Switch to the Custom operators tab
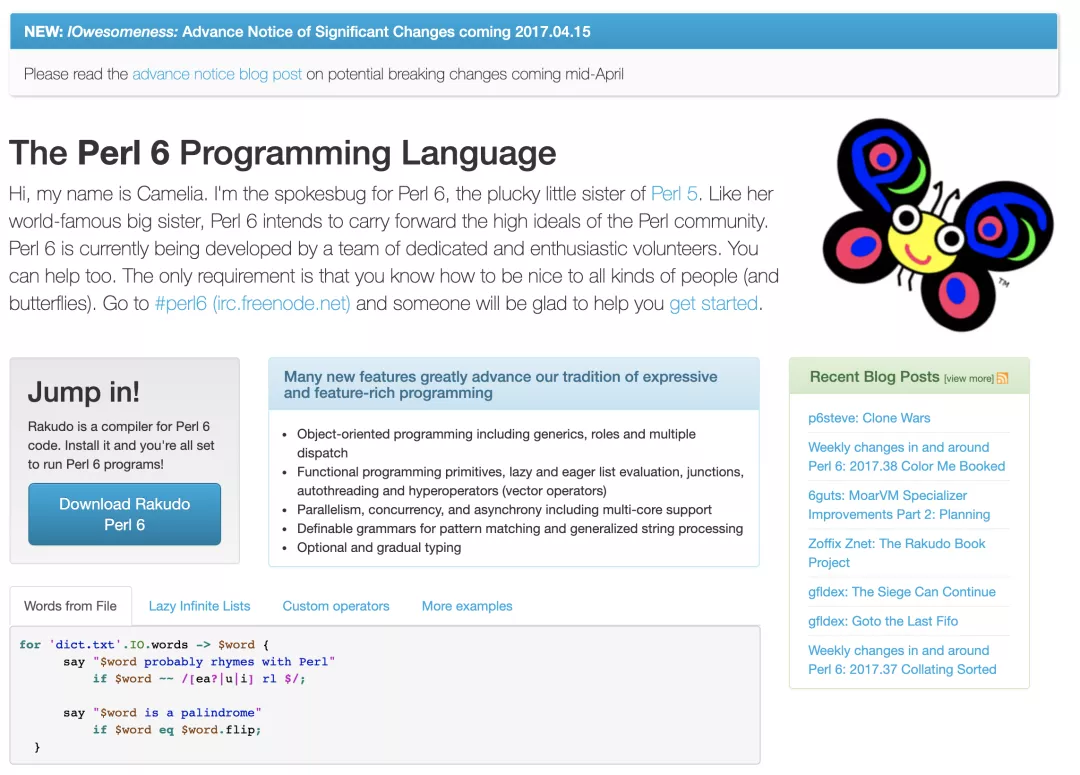Image resolution: width=1080 pixels, height=775 pixels. pyautogui.click(x=336, y=606)
